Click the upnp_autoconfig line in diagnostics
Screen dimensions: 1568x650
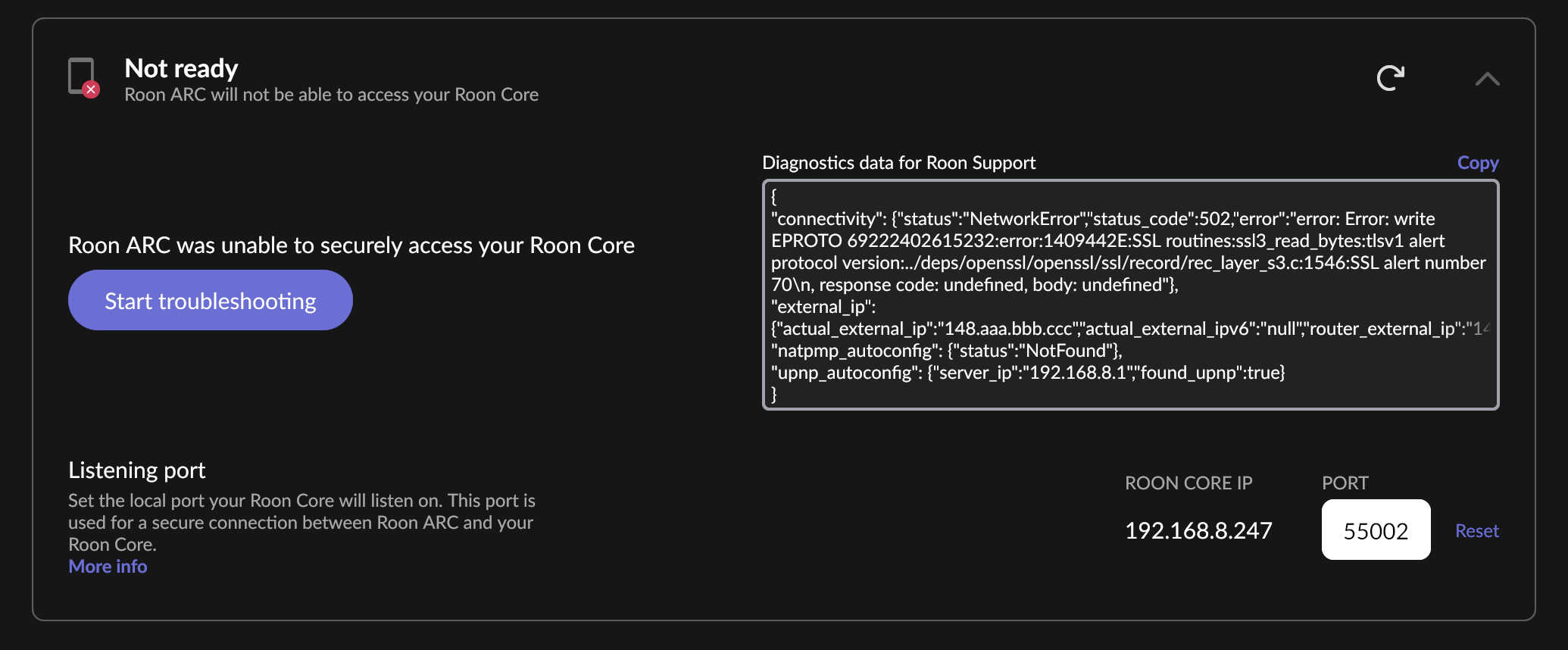click(1028, 372)
